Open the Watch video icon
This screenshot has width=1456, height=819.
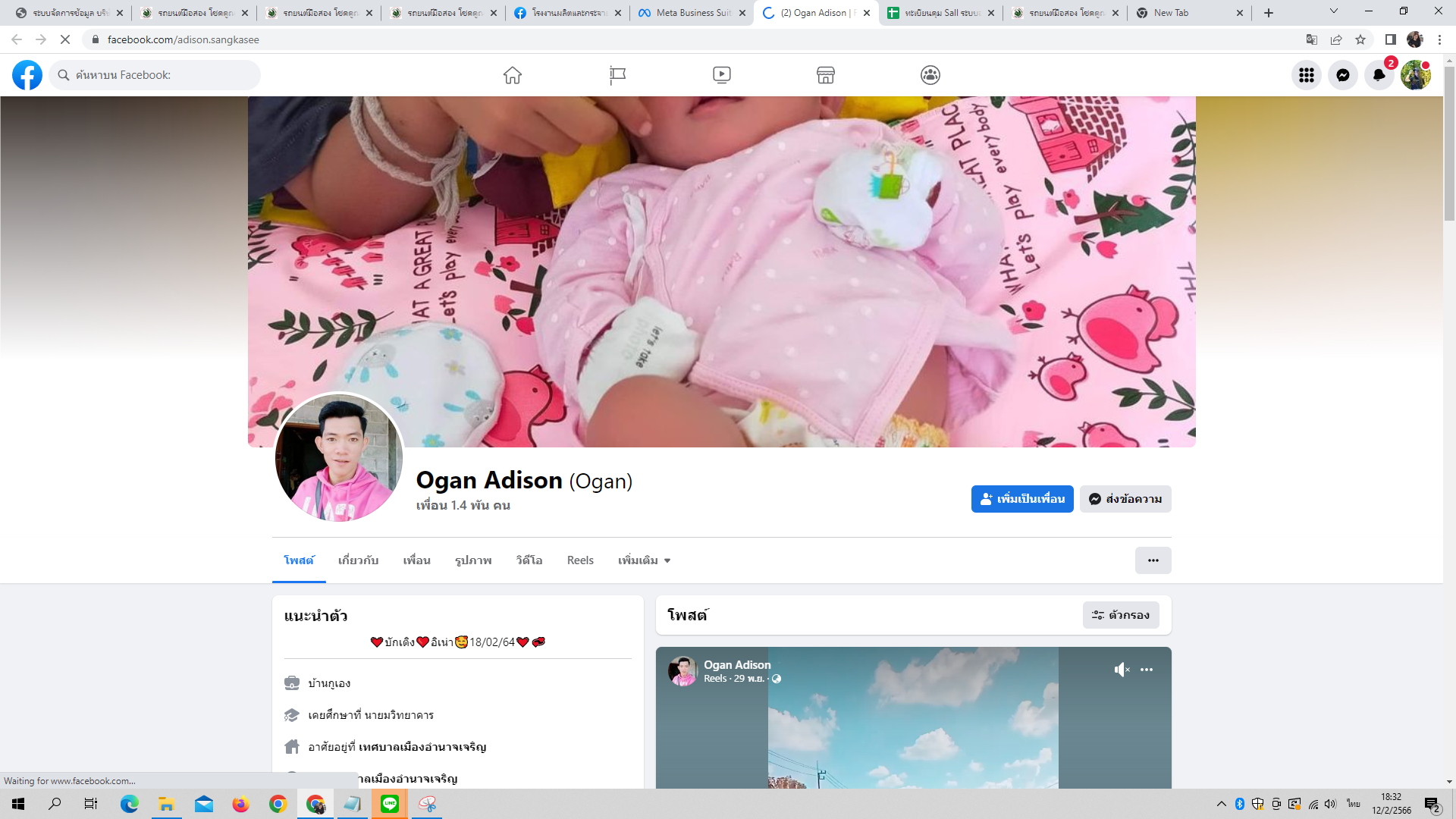click(x=721, y=75)
